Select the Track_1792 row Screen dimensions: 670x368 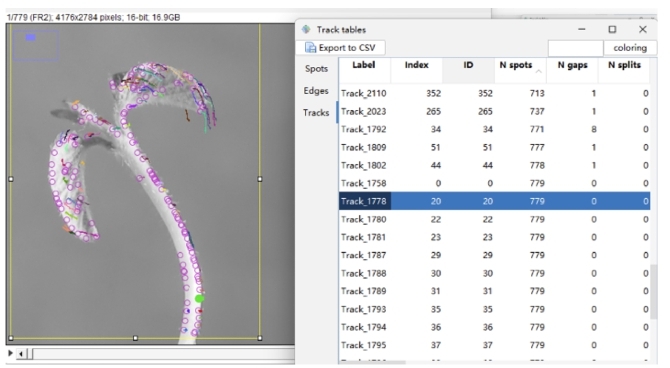(x=494, y=129)
